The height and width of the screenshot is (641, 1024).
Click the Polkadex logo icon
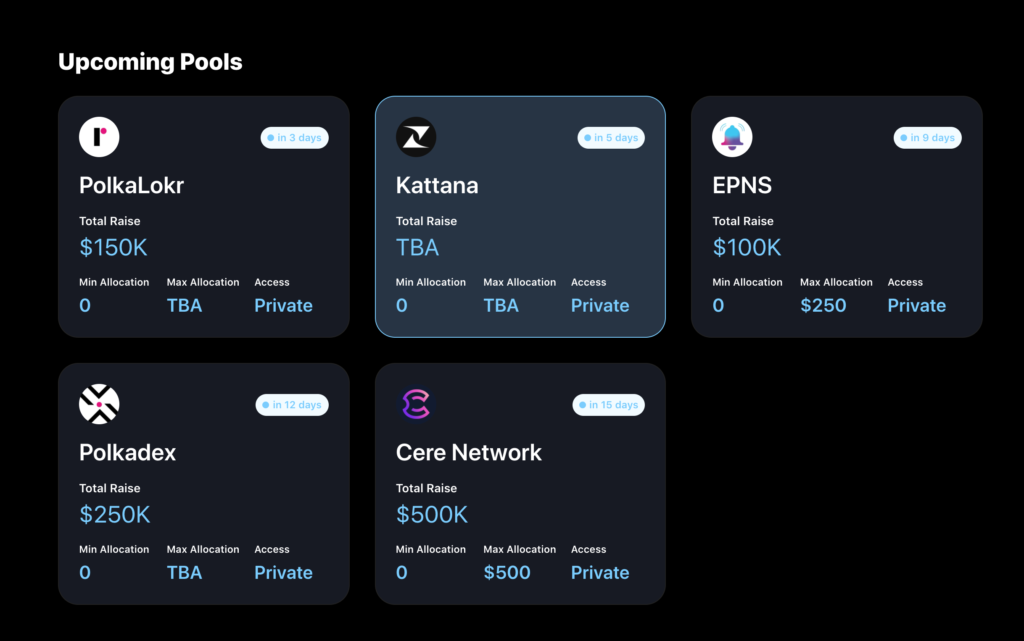99,404
